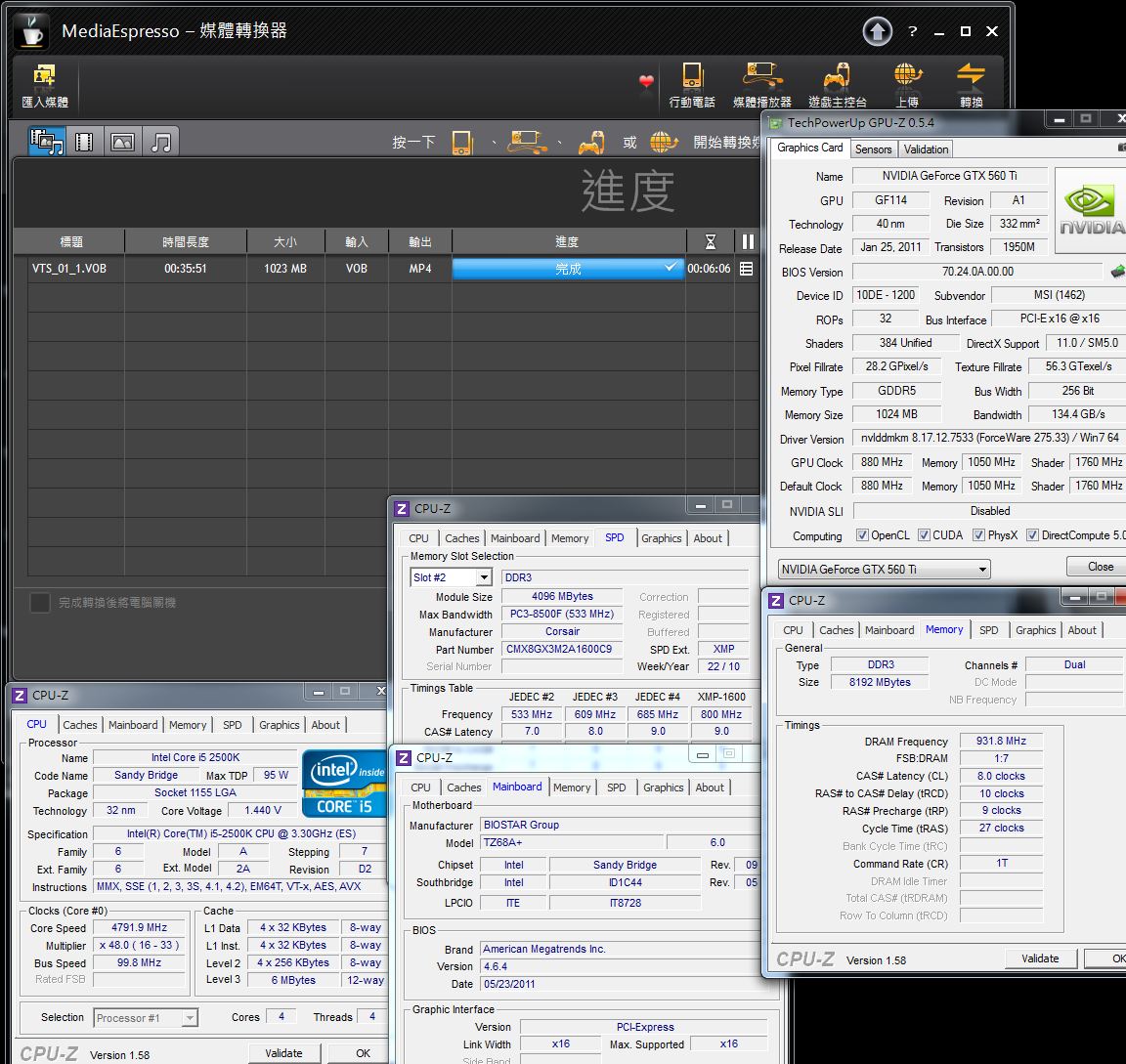Click the Intel Core i5 logo
This screenshot has width=1126, height=1064.
click(x=345, y=784)
